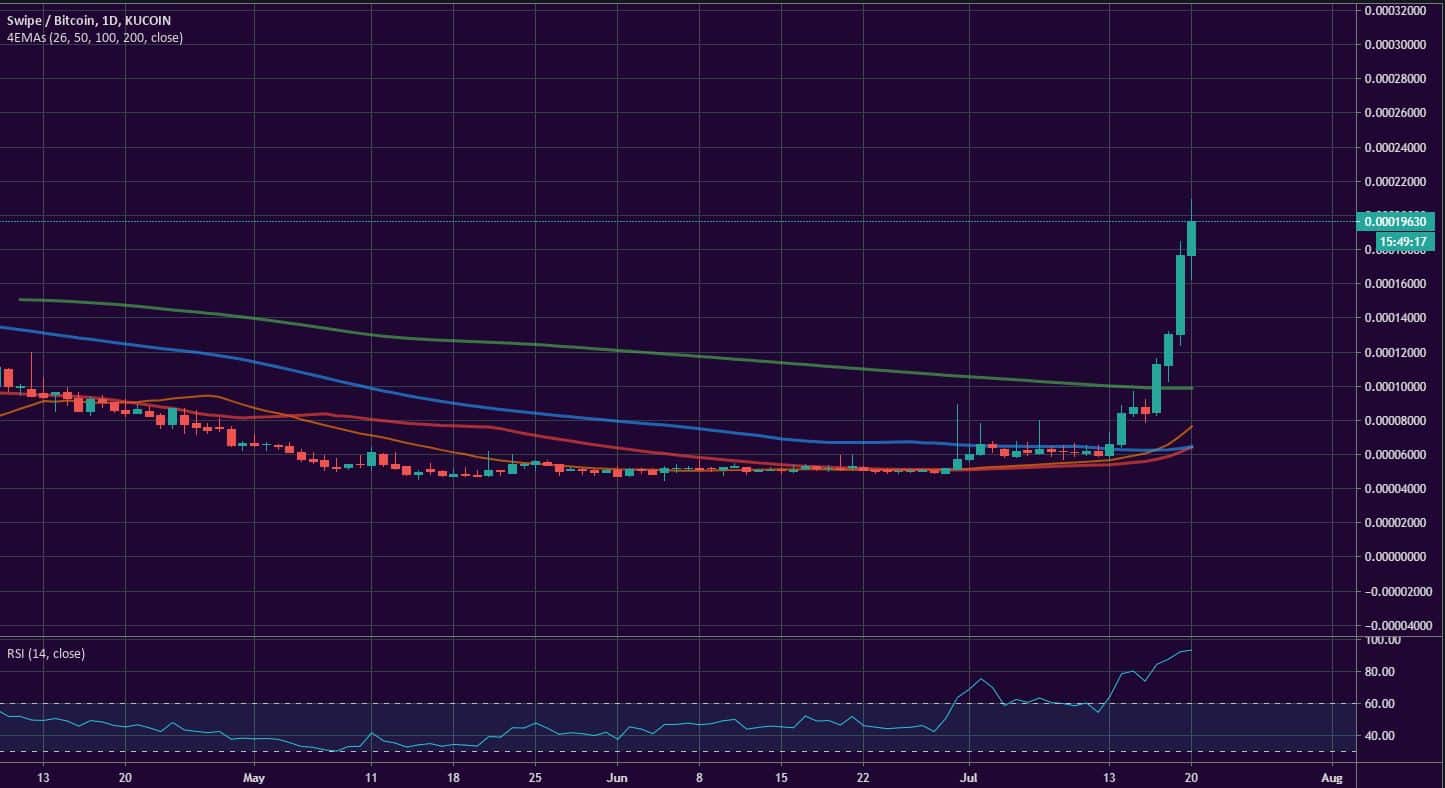
Task: Click the 0.00024000 price axis label
Action: [1396, 148]
